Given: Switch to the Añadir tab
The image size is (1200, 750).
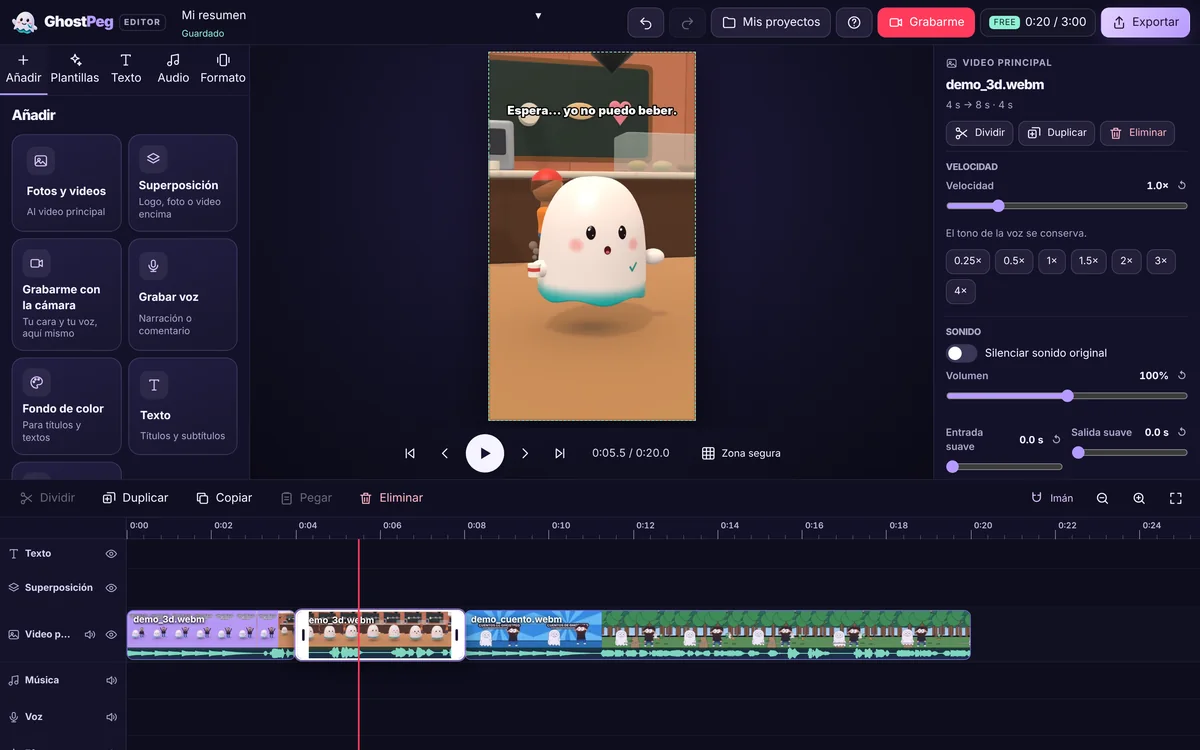Looking at the screenshot, I should 24,69.
